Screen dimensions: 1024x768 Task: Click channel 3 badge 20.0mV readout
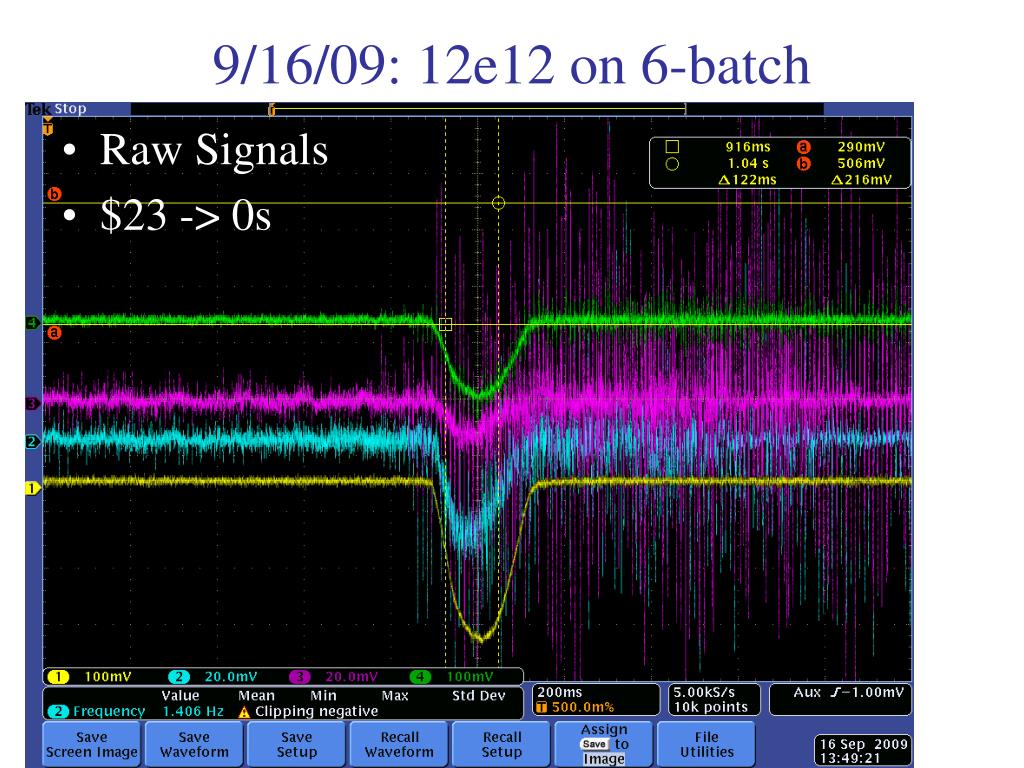[x=334, y=677]
